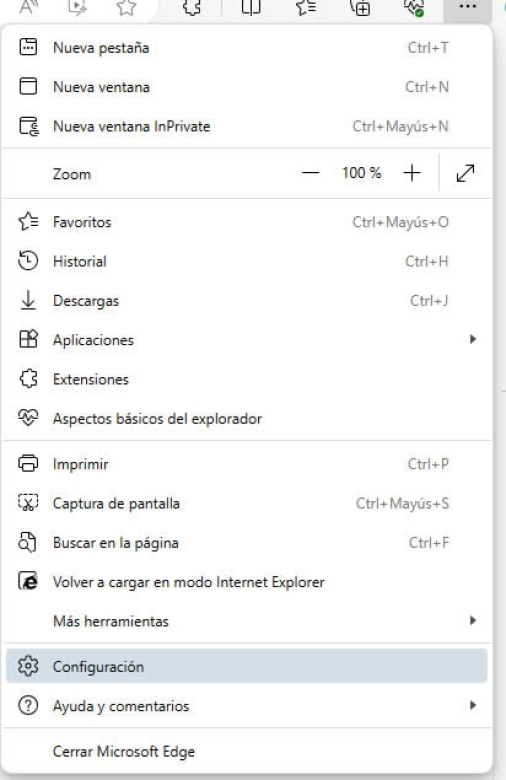
Task: Open Descargas from the menu
Action: click(x=247, y=300)
